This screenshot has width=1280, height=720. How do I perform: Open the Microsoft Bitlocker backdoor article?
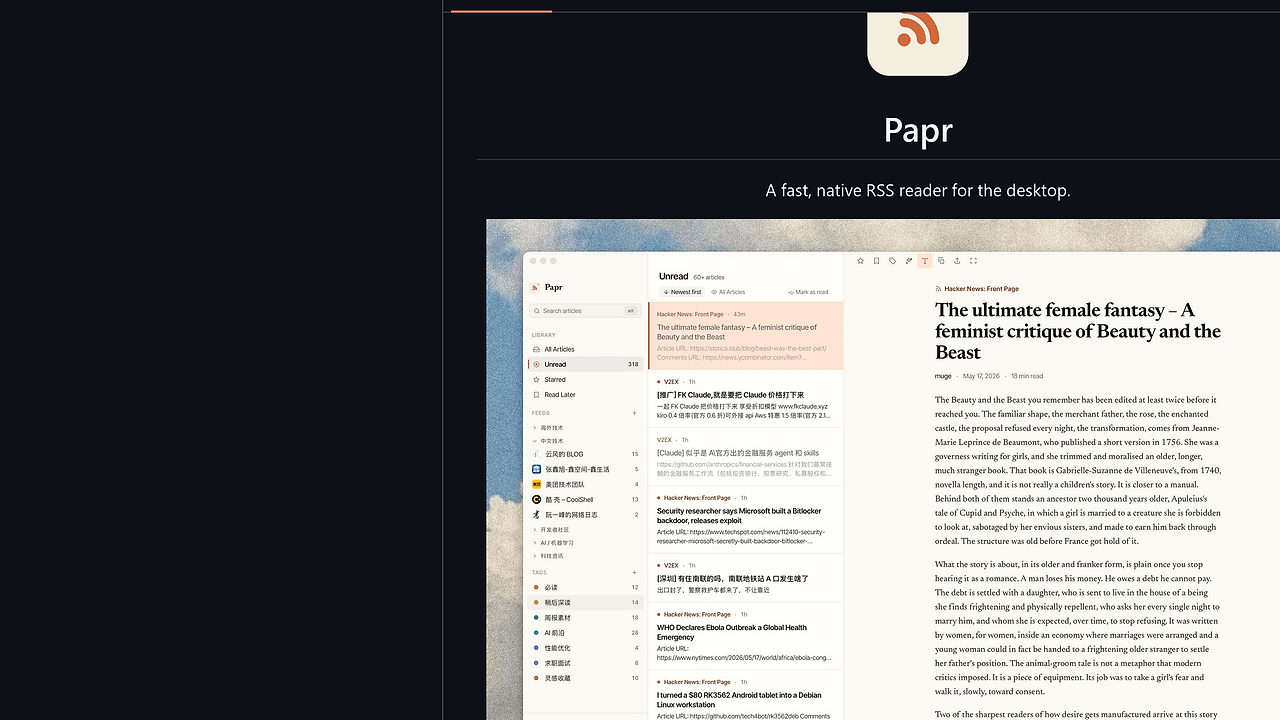click(746, 520)
